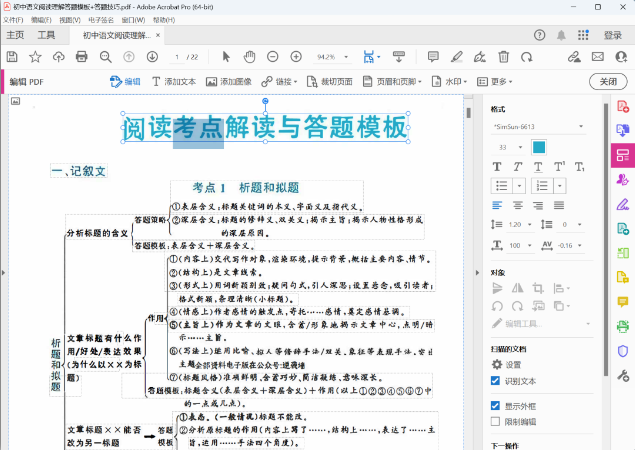Open the 文件(F) menu
The width and height of the screenshot is (635, 450).
13,20
